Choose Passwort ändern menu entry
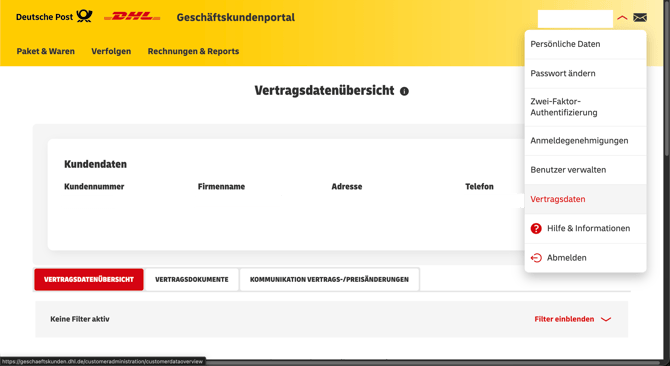Viewport: 670px width, 366px height. pos(585,73)
